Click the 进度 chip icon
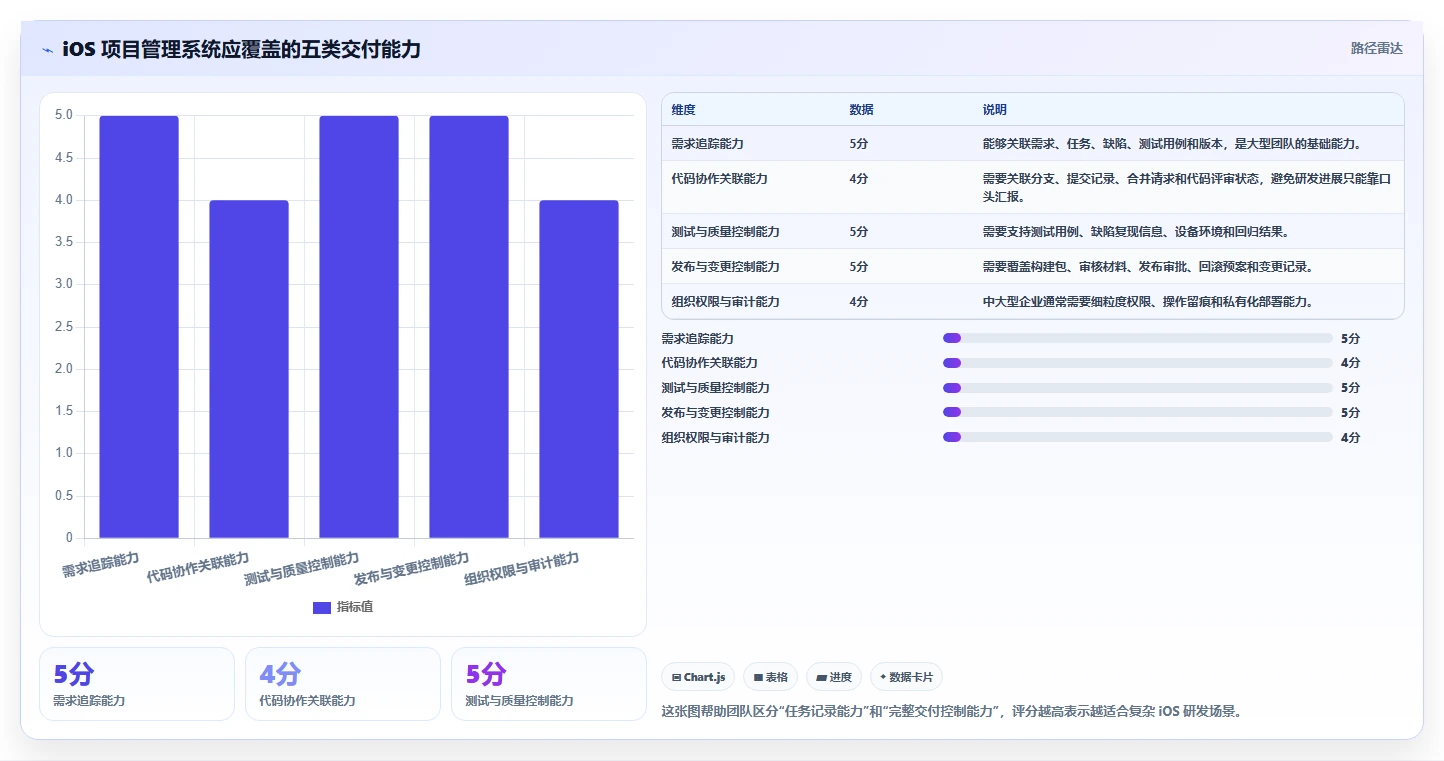This screenshot has width=1444, height=761. 821,677
